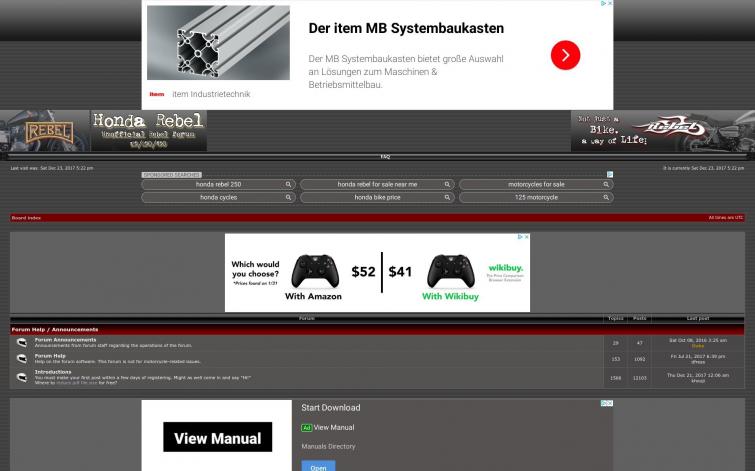The height and width of the screenshot is (471, 755).
Task: Click 'item Industrietechnik' advertiser name
Action: click(211, 94)
